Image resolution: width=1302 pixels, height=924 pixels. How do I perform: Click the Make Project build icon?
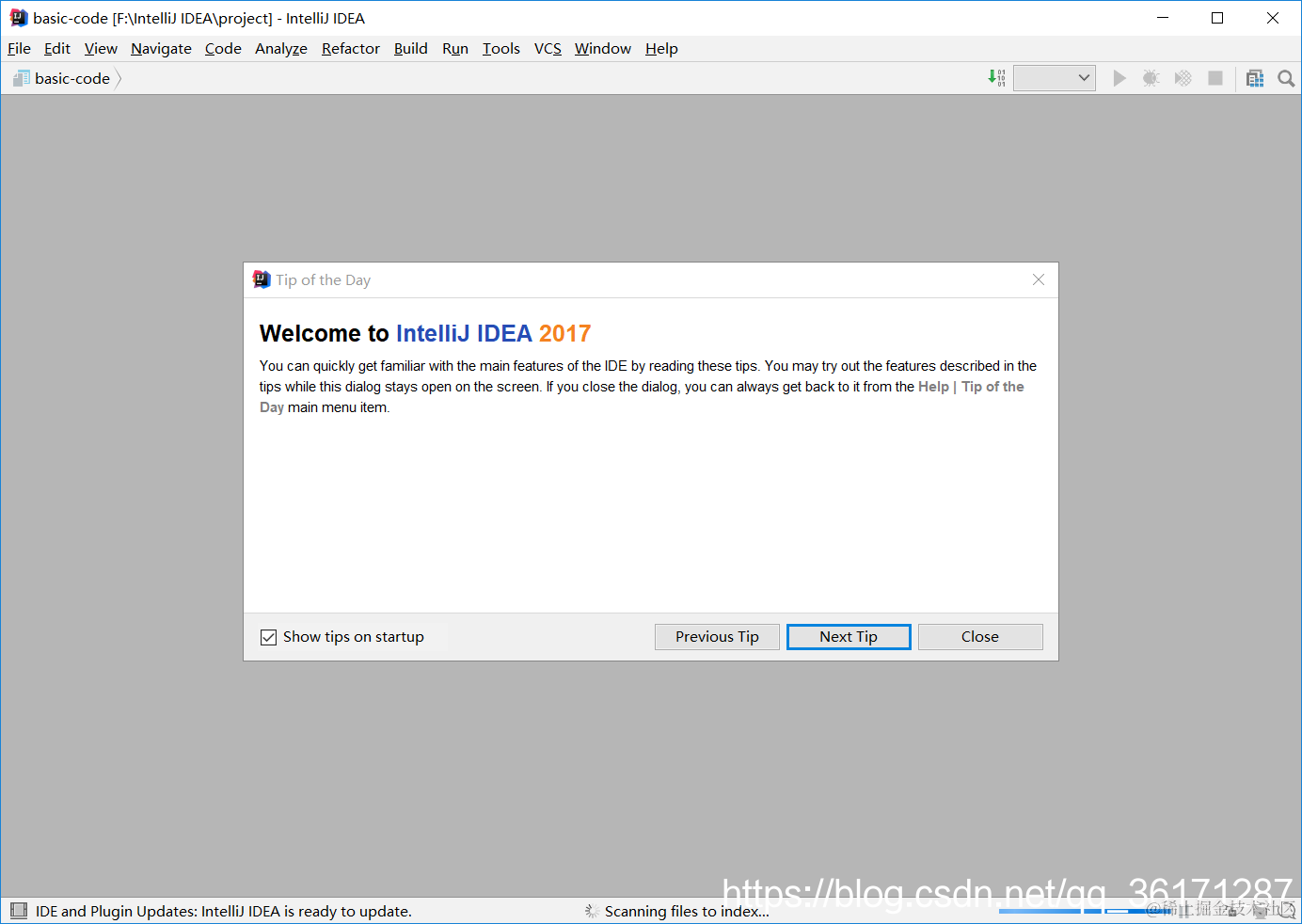(997, 78)
